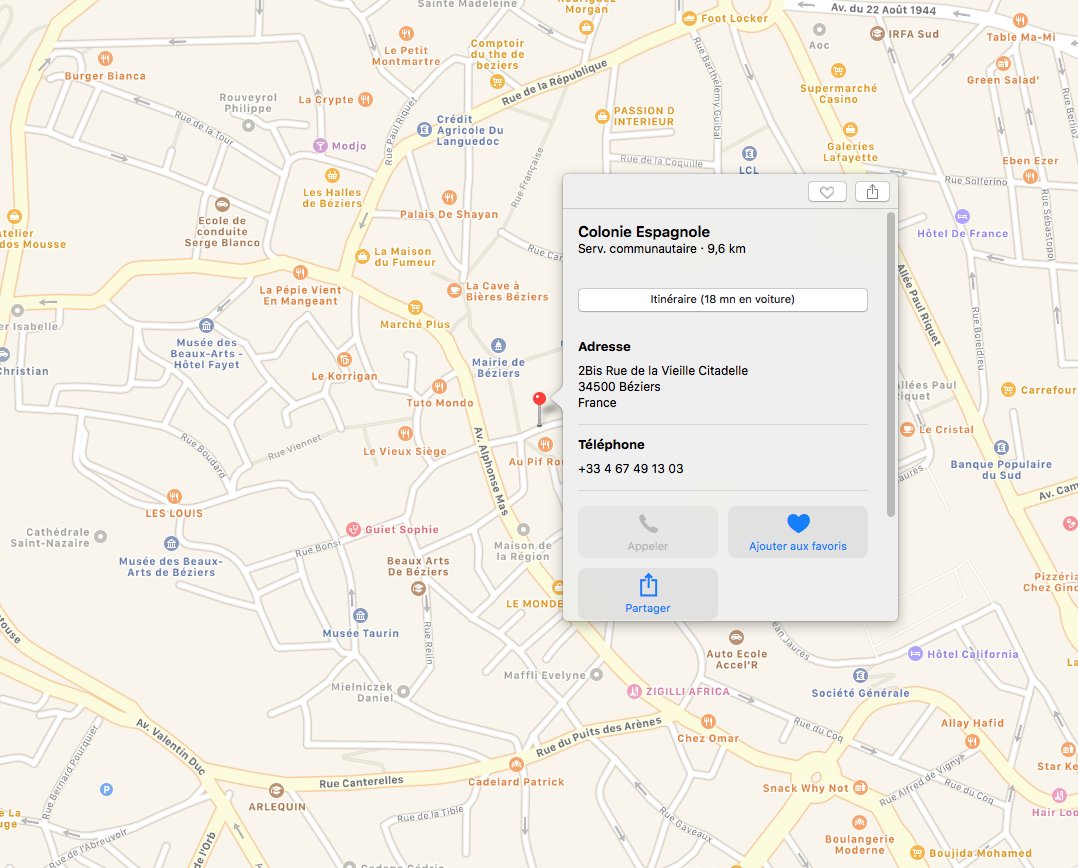Viewport: 1078px width, 868px height.
Task: Select the Marché Plus shop icon
Action: (415, 307)
